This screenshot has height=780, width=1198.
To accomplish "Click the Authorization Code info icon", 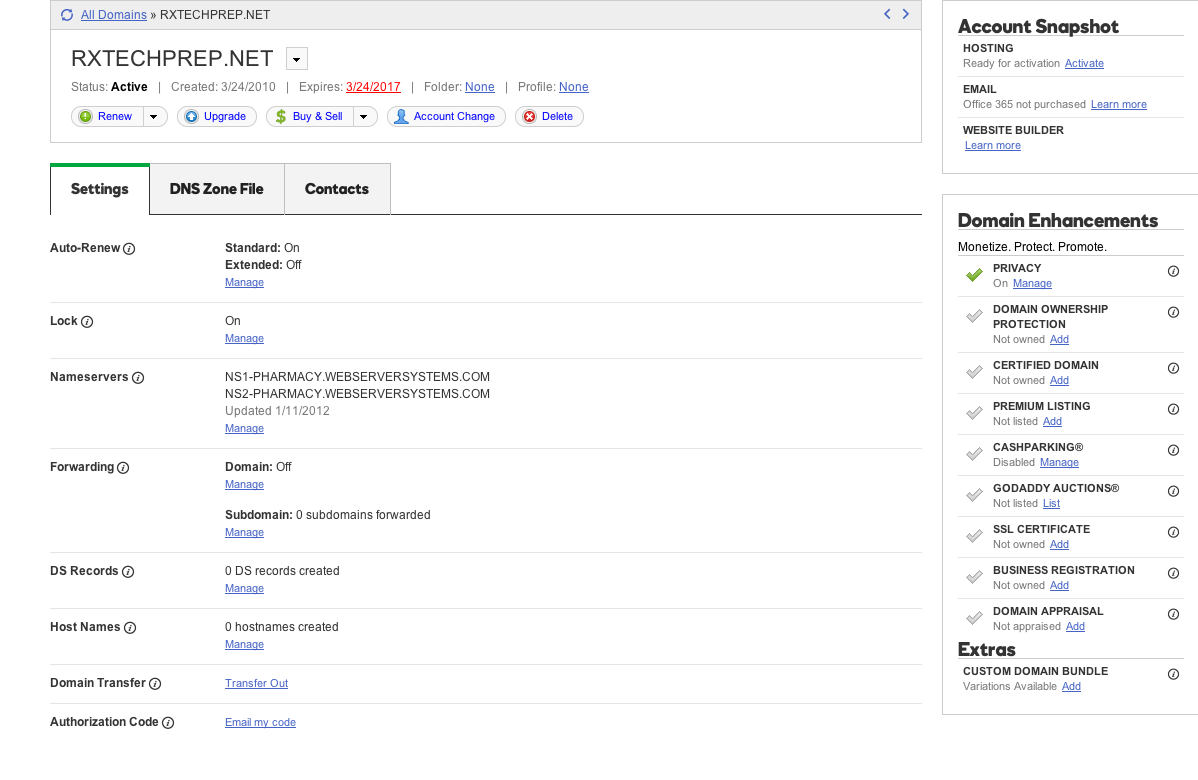I will point(168,723).
